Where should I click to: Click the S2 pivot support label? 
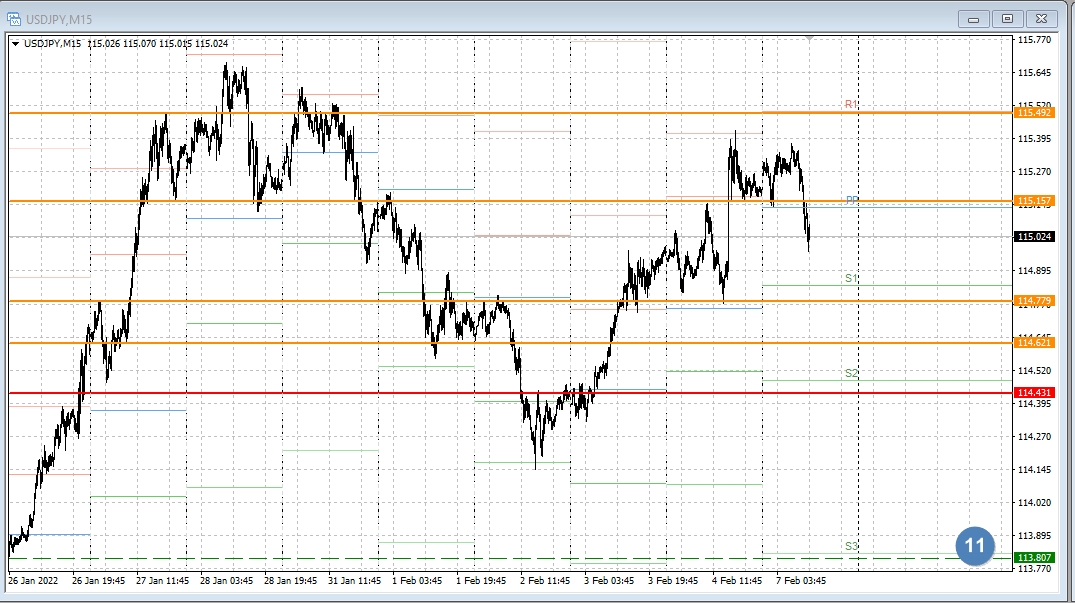tap(850, 373)
